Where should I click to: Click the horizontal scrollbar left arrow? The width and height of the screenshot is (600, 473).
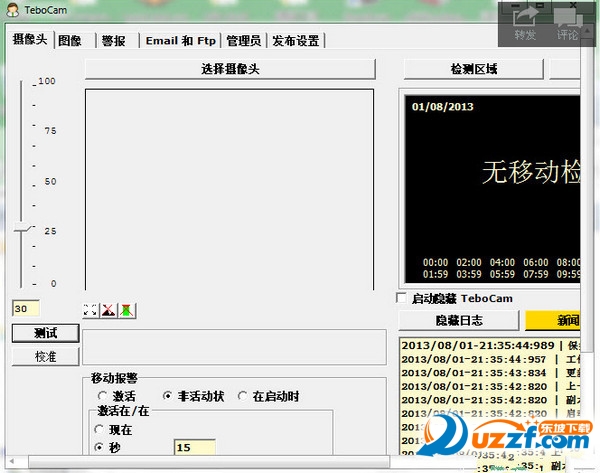pos(12,461)
